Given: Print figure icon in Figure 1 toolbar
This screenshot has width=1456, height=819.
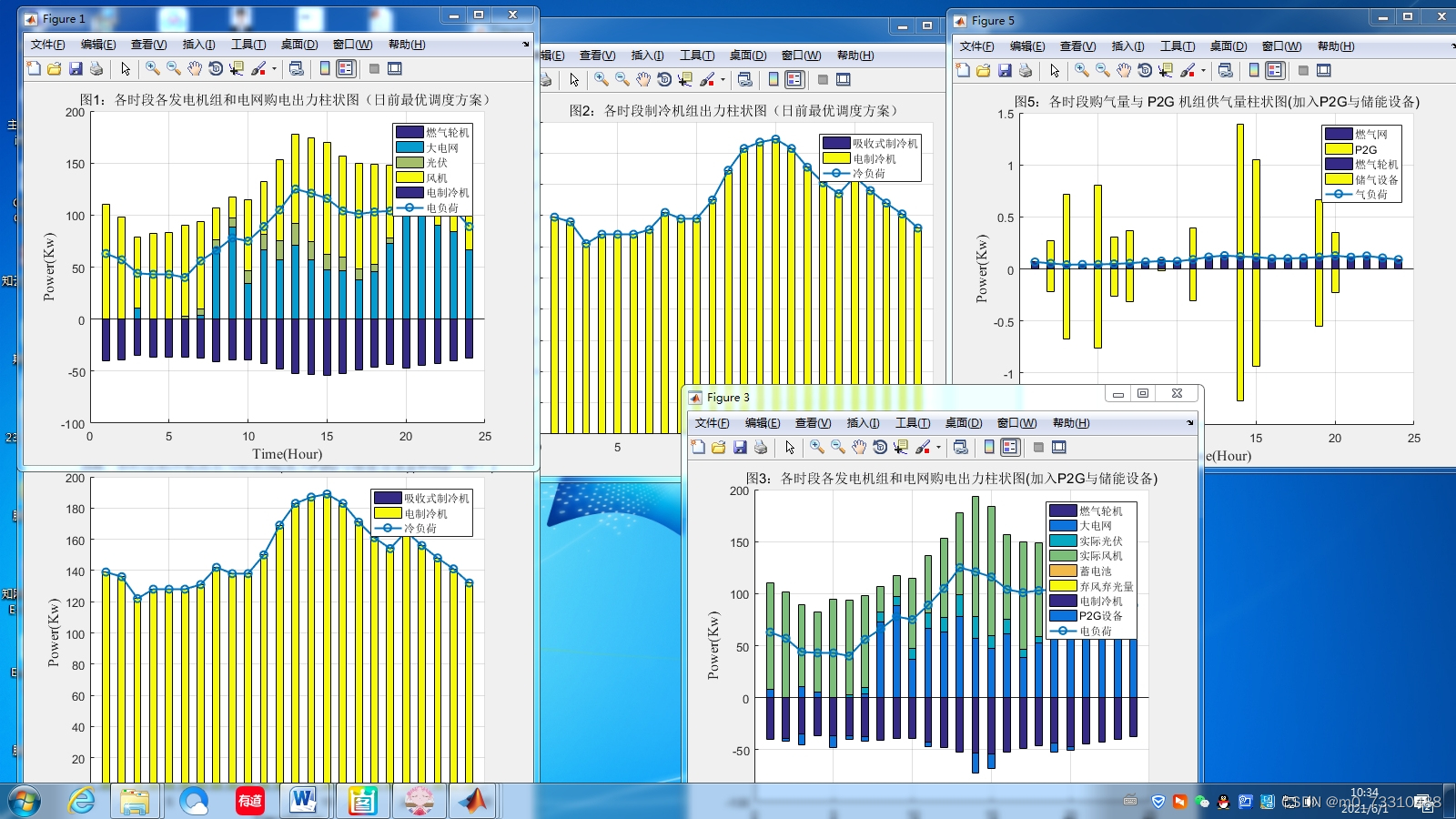Looking at the screenshot, I should [96, 68].
